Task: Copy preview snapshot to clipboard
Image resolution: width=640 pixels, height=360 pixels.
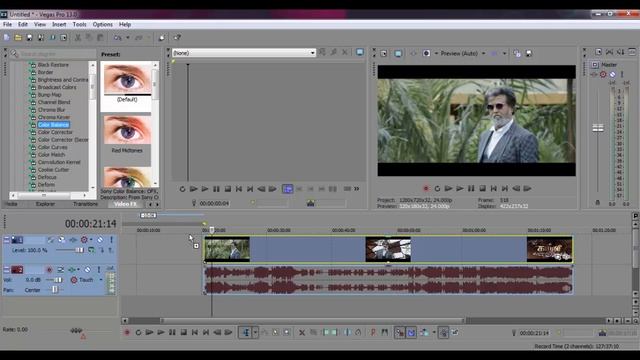Action: coord(517,53)
